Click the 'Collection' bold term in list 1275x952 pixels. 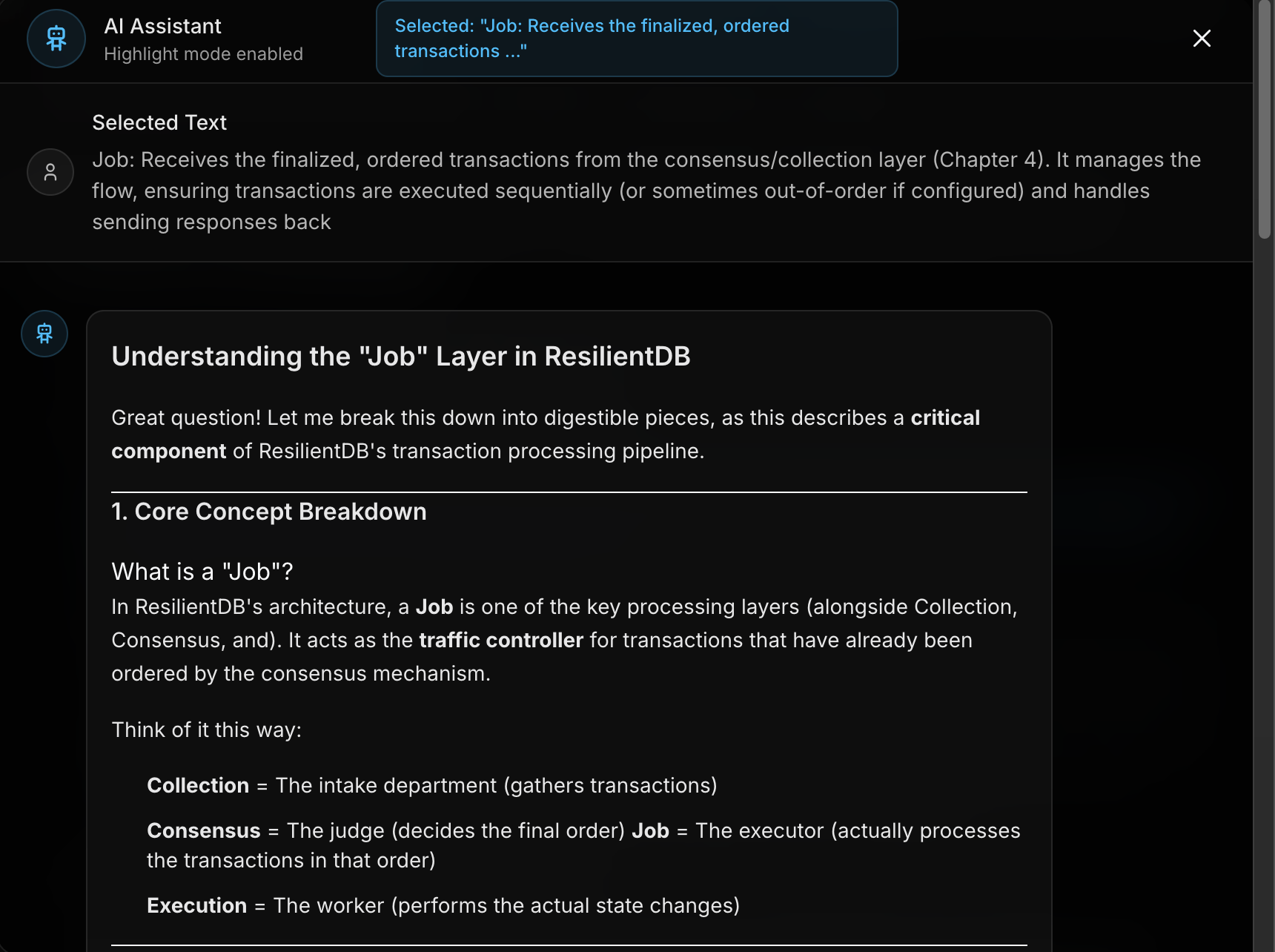click(198, 785)
